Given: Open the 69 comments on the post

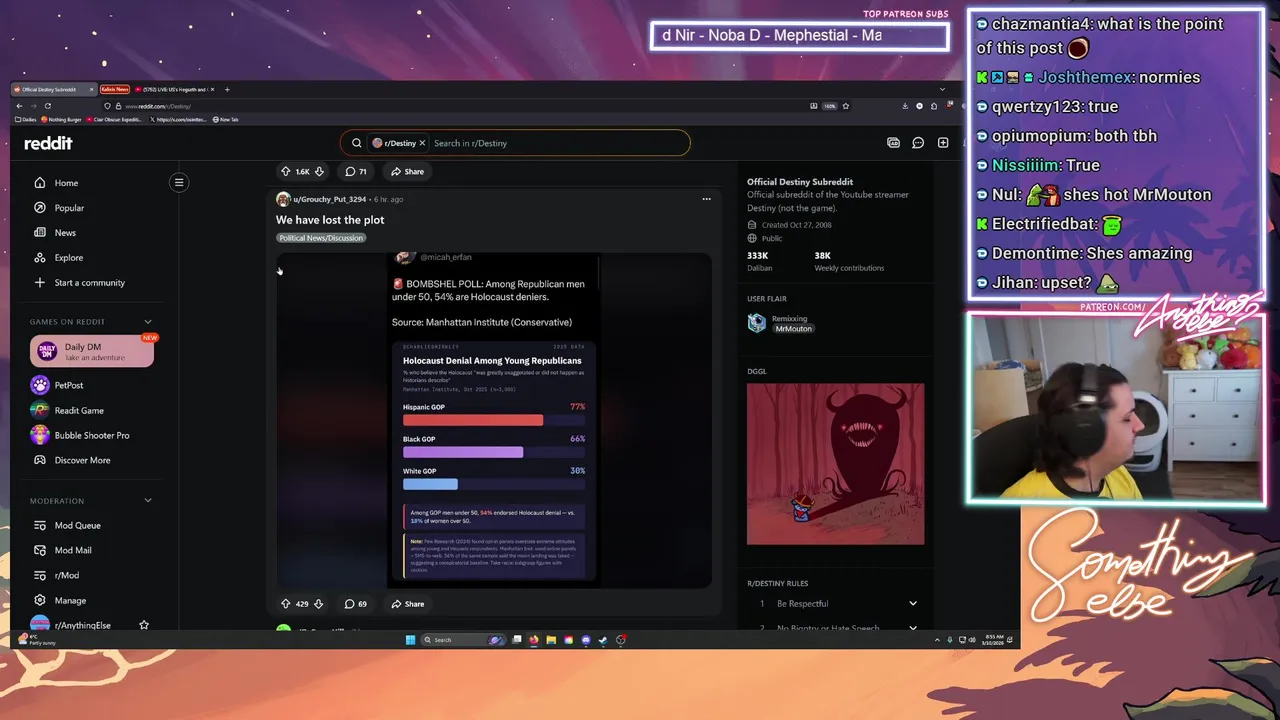Looking at the screenshot, I should click(355, 604).
